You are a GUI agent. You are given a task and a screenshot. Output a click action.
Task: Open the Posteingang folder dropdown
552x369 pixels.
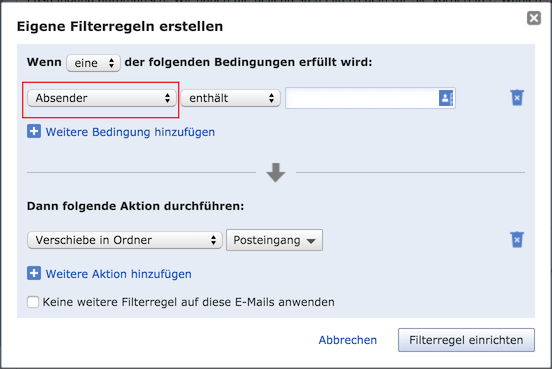point(274,240)
